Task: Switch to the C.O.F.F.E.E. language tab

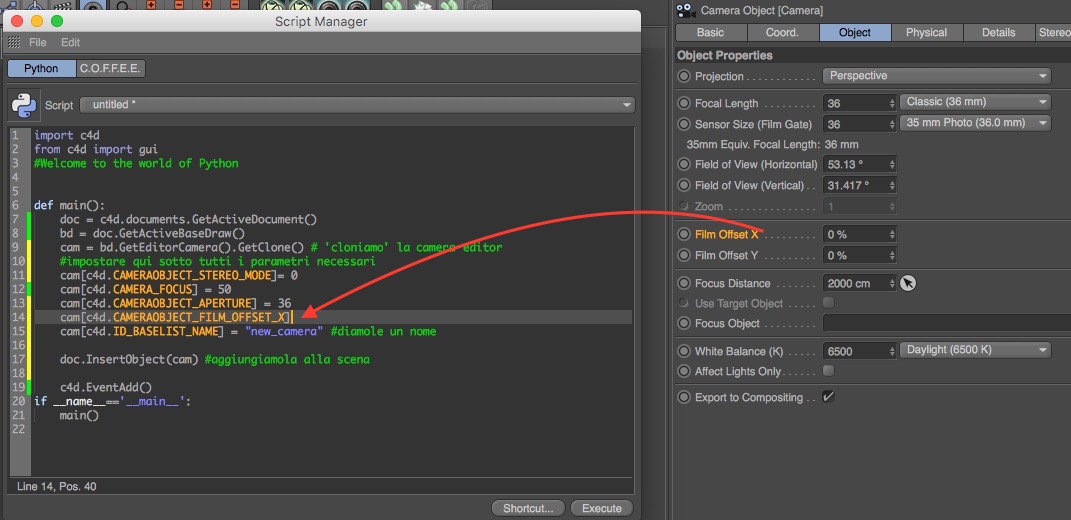Action: (110, 68)
